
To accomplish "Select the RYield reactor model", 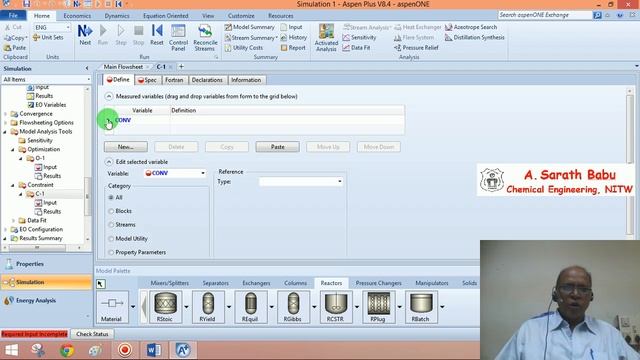I will (208, 307).
